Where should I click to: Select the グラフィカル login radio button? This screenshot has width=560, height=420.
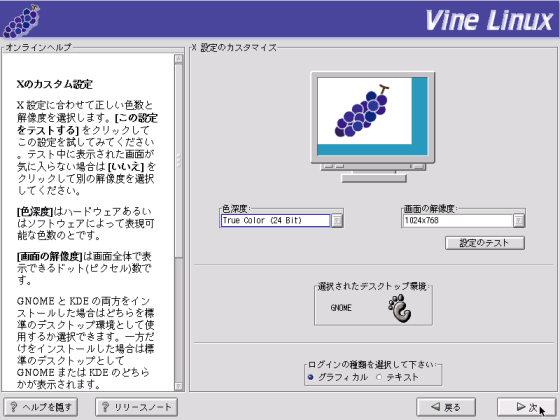pyautogui.click(x=310, y=377)
